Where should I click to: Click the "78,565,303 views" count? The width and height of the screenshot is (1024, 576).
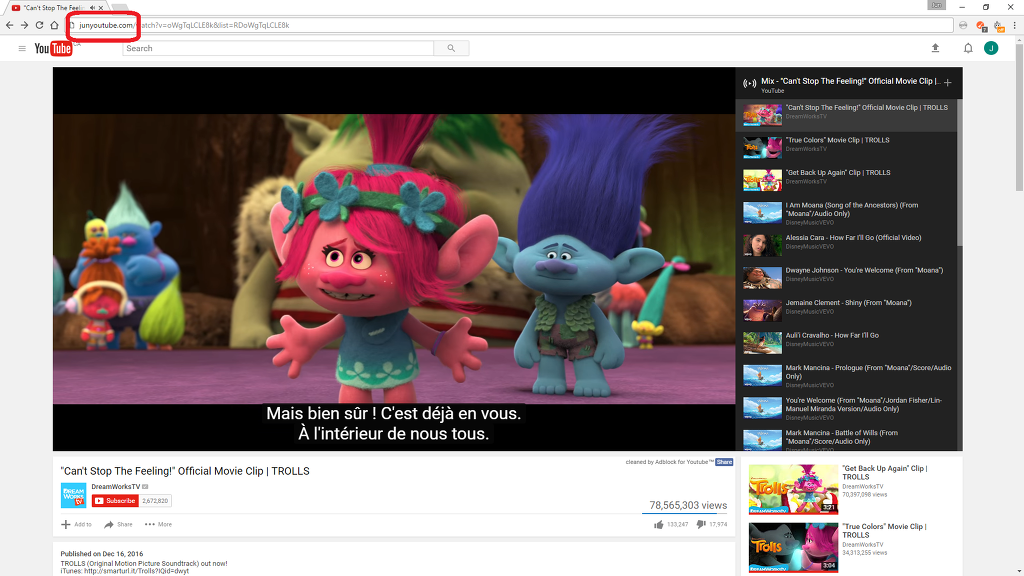point(688,505)
